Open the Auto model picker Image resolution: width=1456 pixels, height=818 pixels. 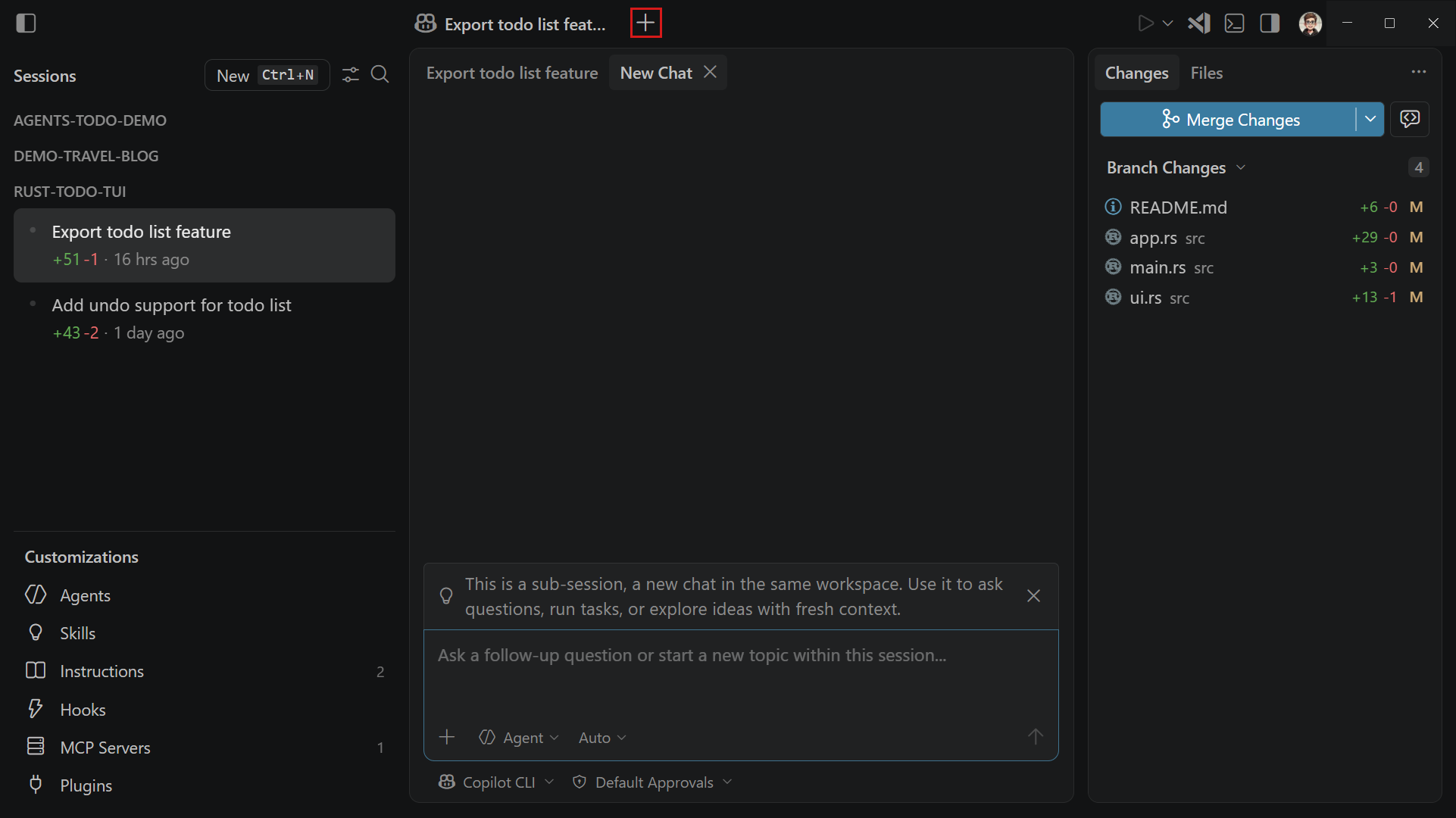(x=601, y=737)
